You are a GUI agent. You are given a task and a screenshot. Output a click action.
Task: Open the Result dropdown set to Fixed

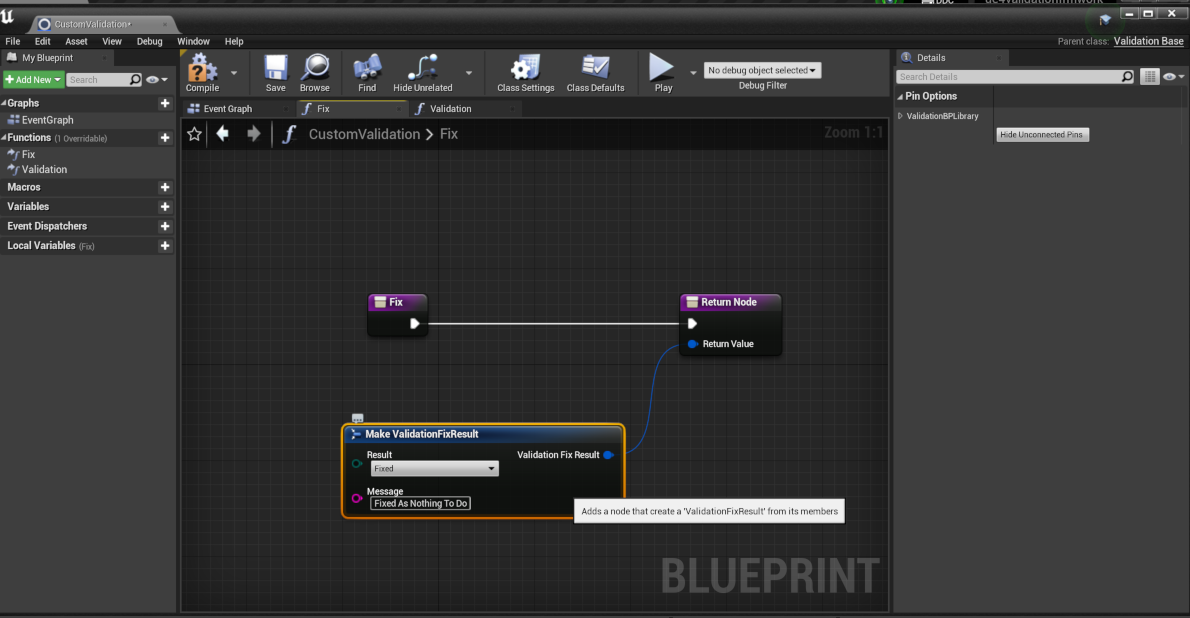tap(434, 469)
